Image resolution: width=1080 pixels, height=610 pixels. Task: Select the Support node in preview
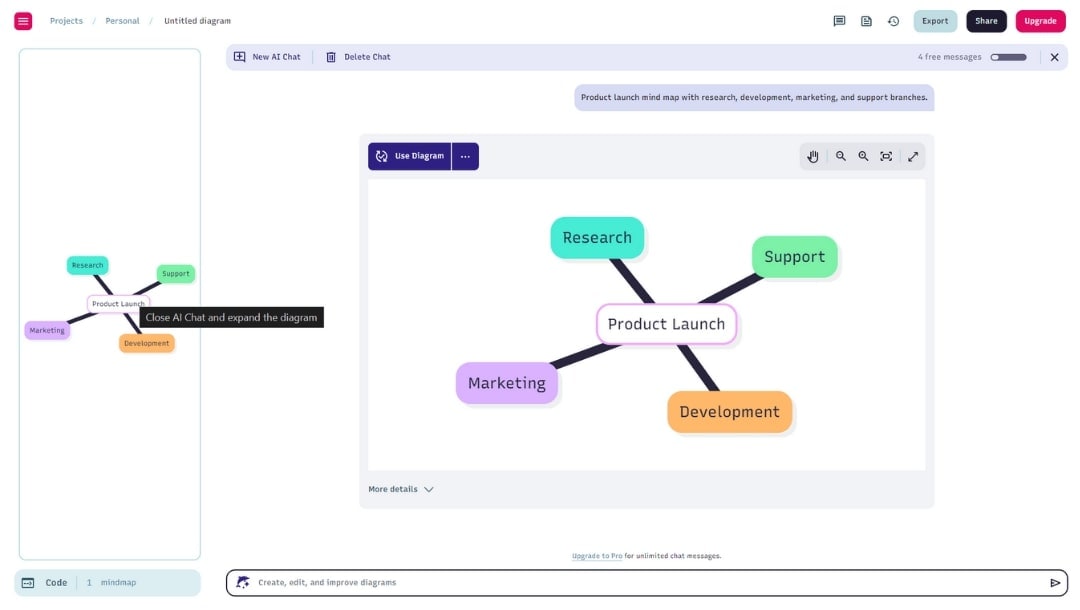pyautogui.click(x=794, y=257)
